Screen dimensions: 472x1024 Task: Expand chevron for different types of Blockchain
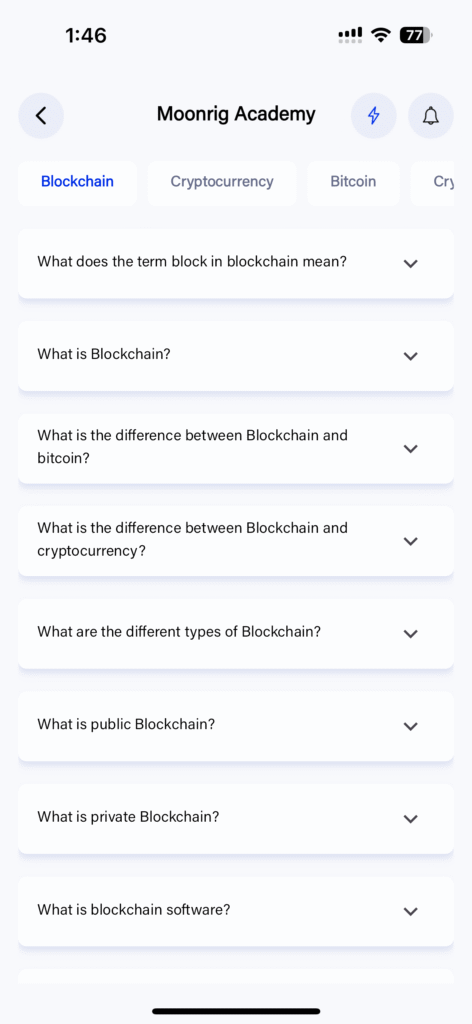tap(411, 633)
